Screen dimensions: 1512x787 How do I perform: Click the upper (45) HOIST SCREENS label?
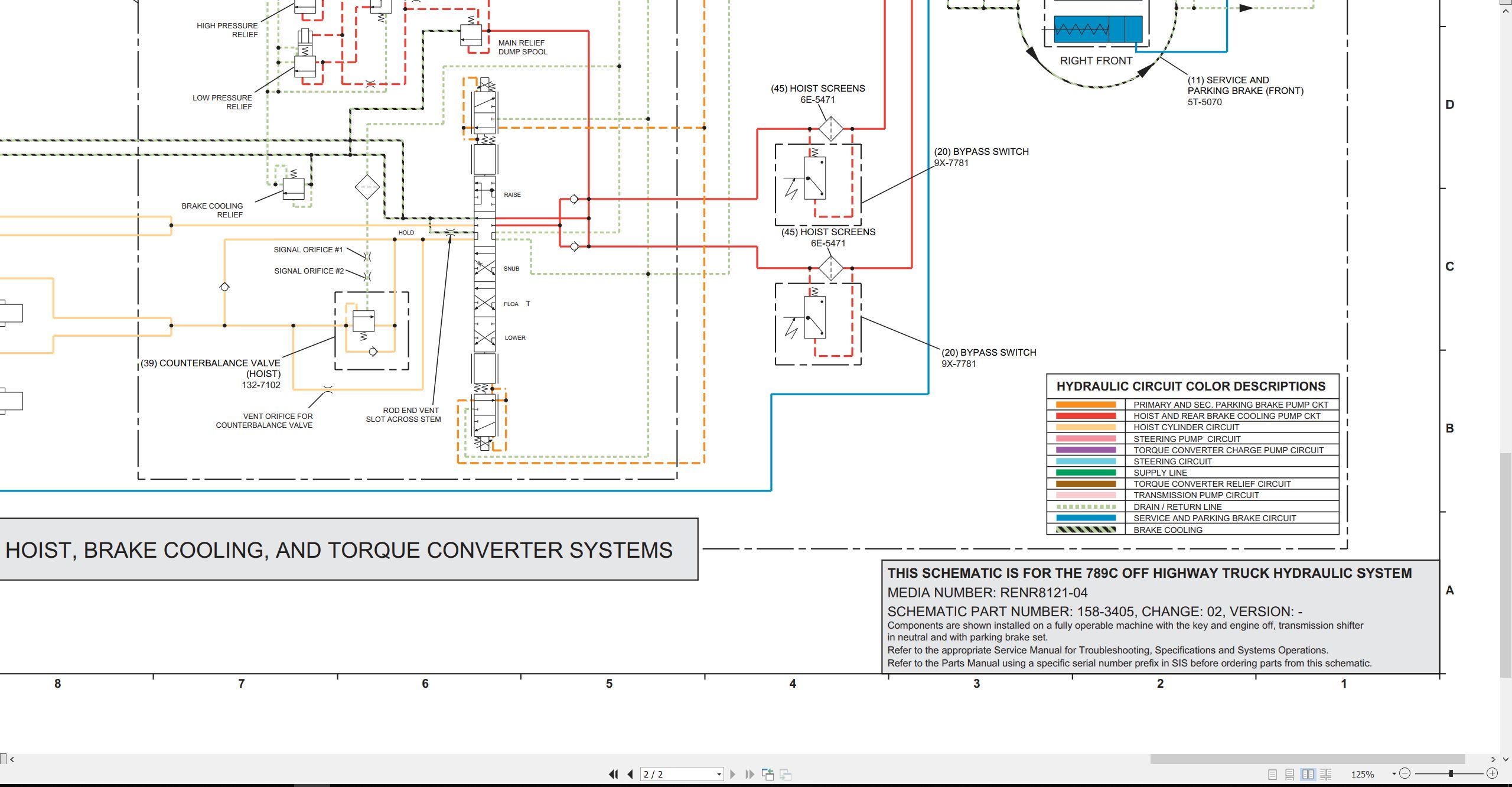(x=817, y=93)
